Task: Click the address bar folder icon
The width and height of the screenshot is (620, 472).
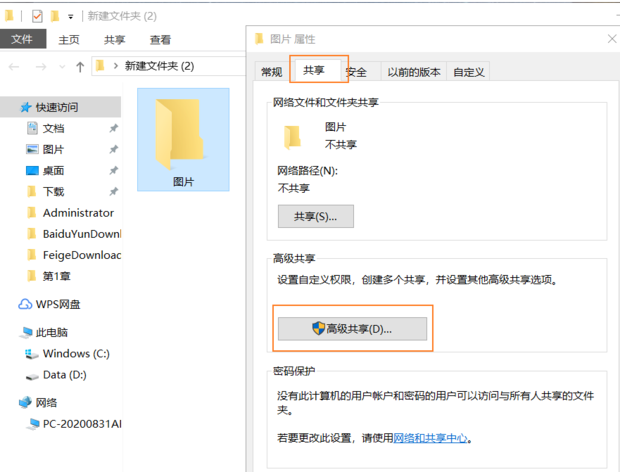Action: [x=100, y=66]
